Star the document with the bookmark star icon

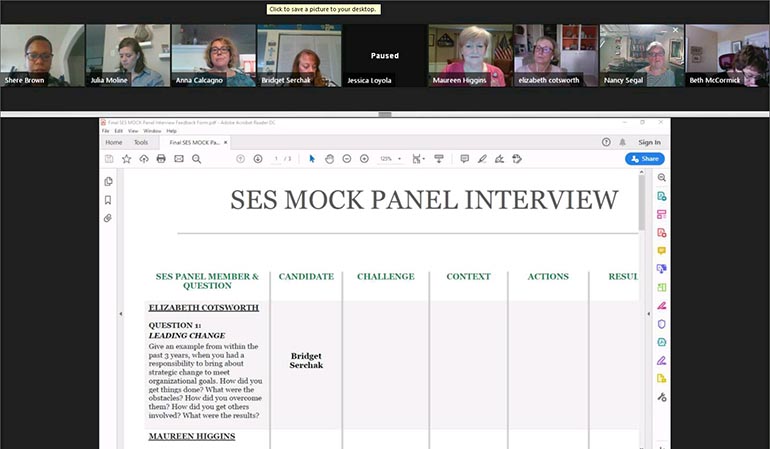tap(126, 159)
